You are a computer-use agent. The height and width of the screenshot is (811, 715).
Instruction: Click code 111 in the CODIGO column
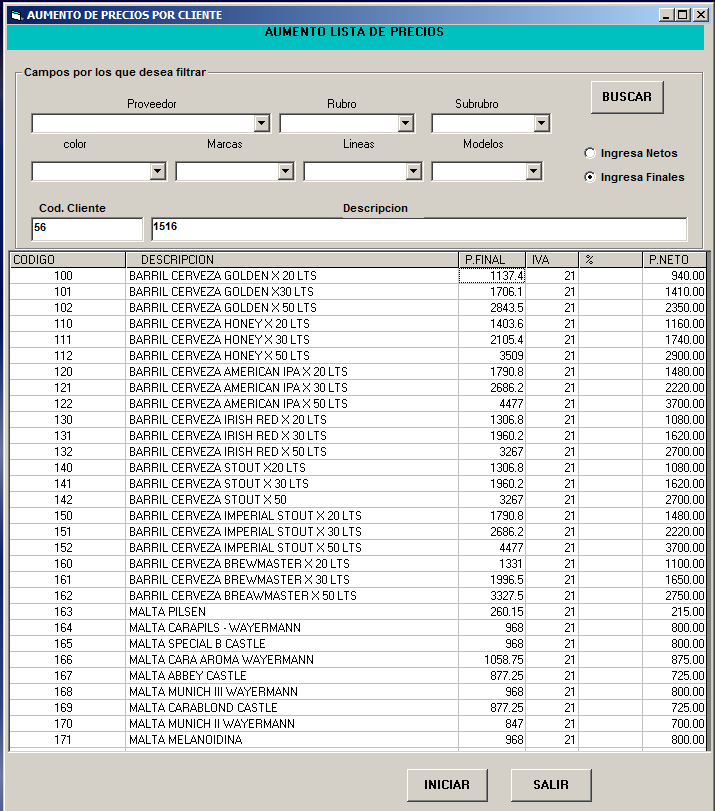pos(68,340)
